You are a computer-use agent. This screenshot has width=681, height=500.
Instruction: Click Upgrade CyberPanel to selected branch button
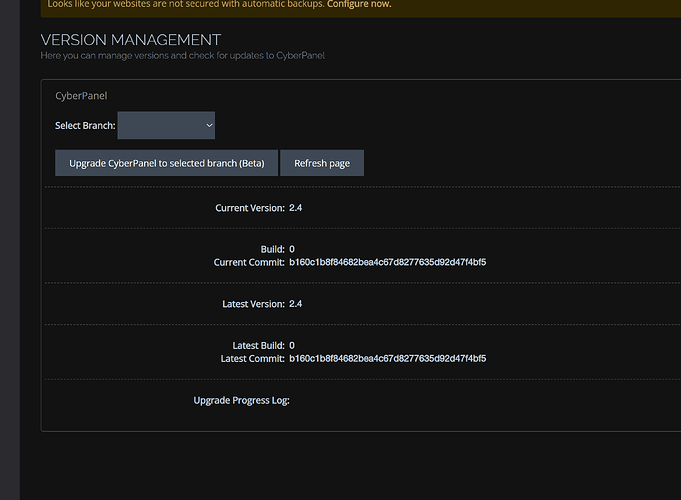166,163
